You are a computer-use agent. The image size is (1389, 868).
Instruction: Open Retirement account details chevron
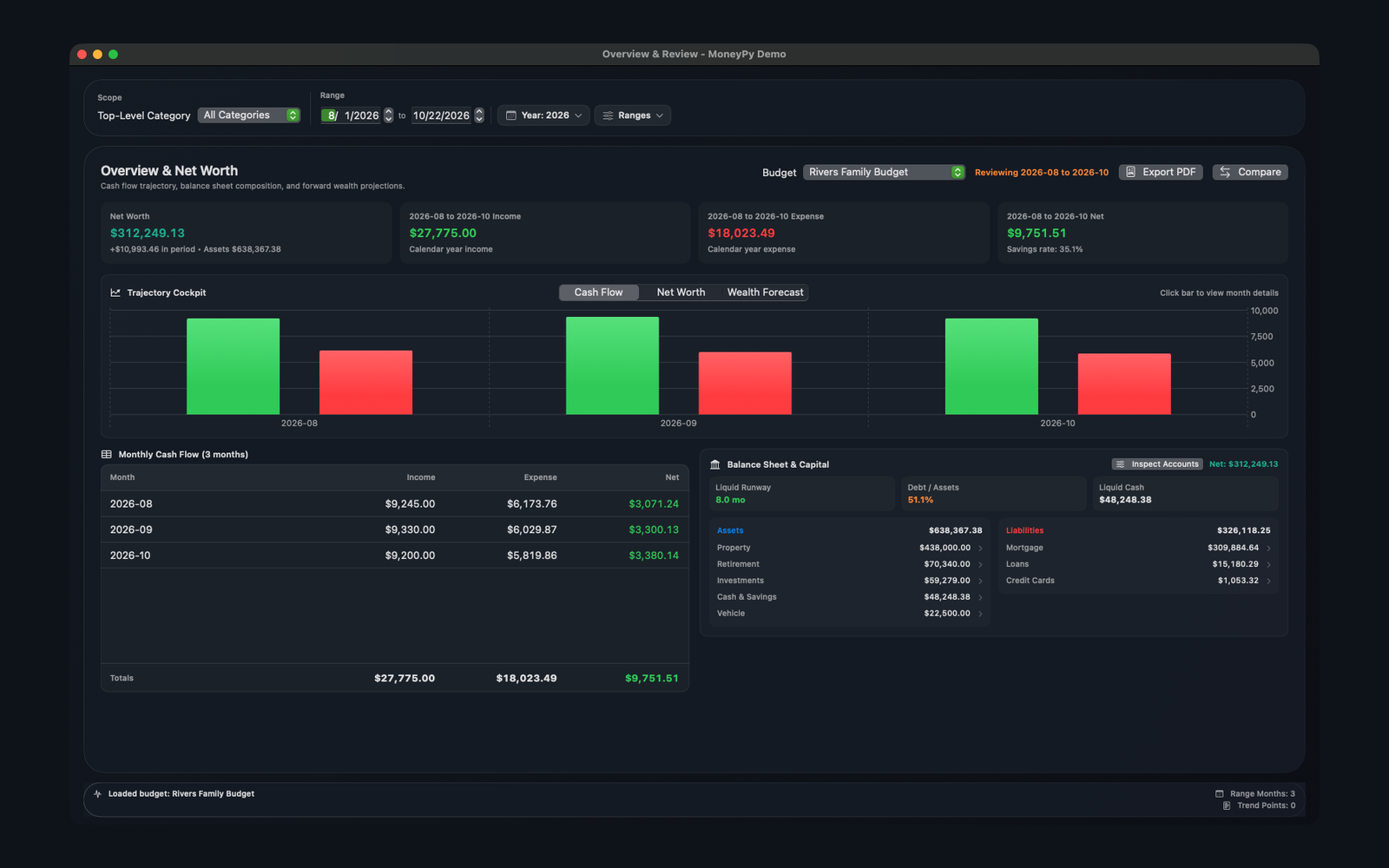click(x=981, y=564)
